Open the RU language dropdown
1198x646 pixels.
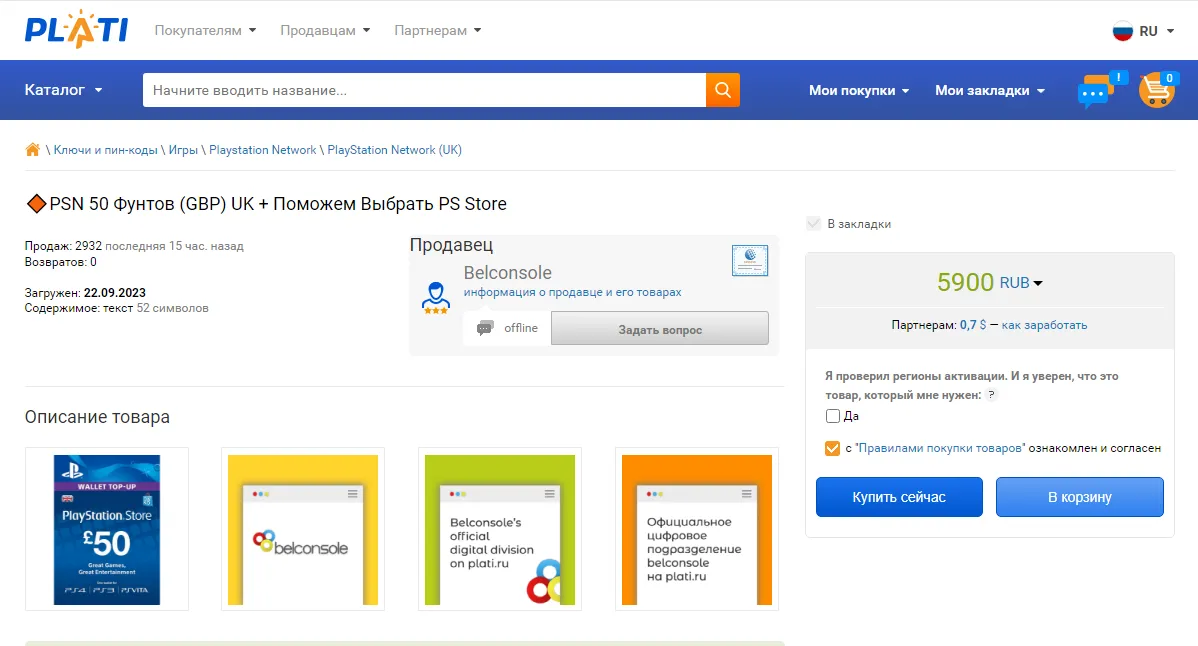(x=1156, y=31)
